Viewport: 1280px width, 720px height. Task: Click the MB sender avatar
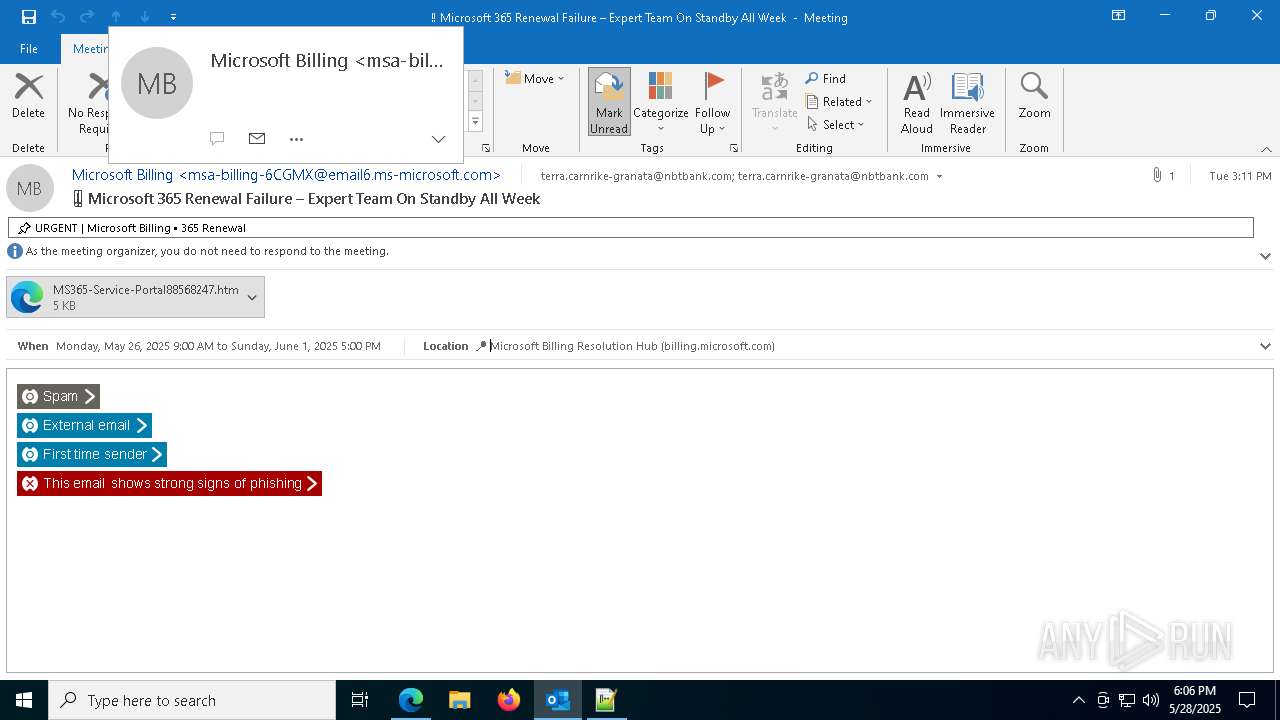(x=30, y=188)
